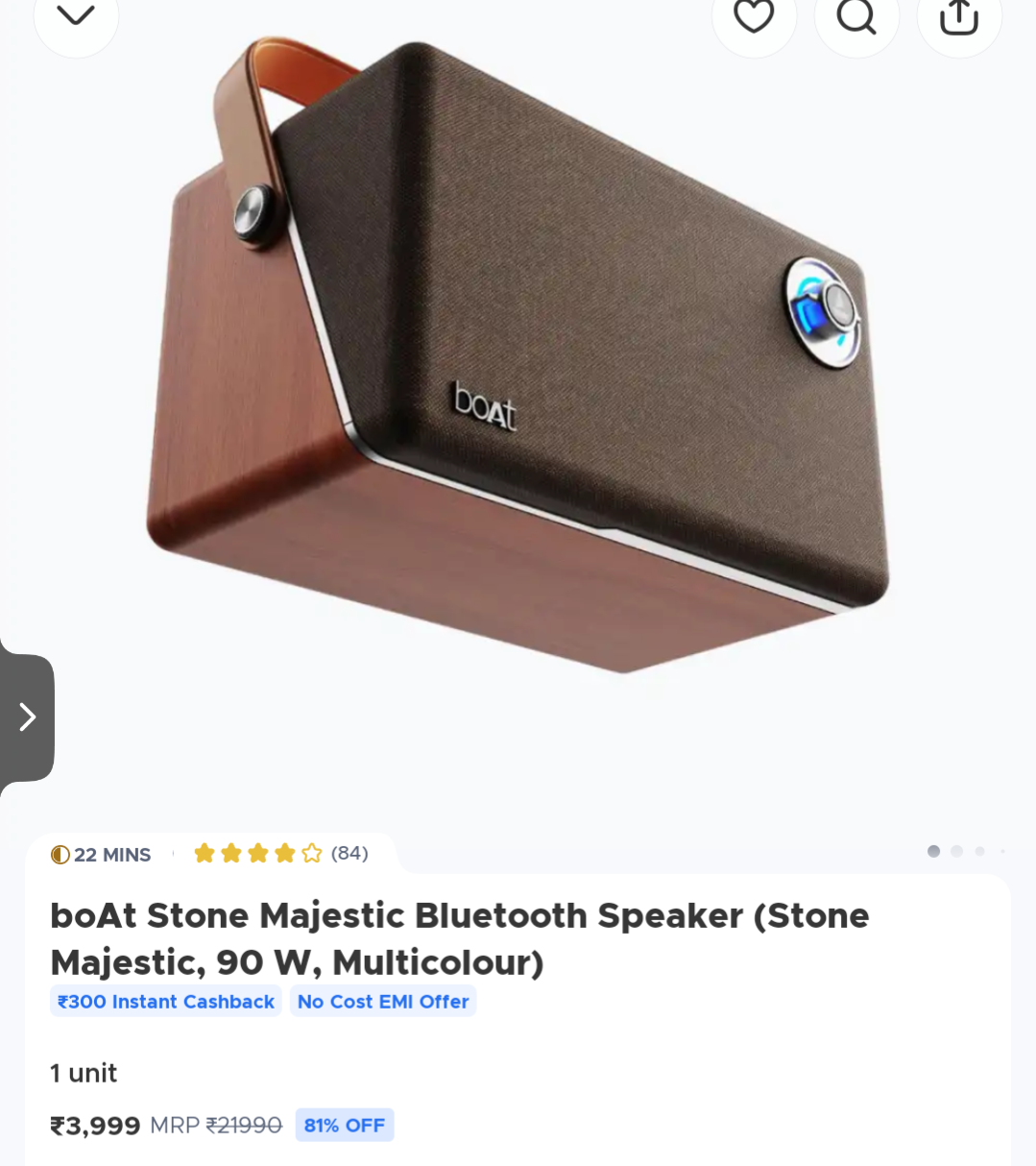Open the boAt speaker product image
1036x1166 pixels.
518,355
